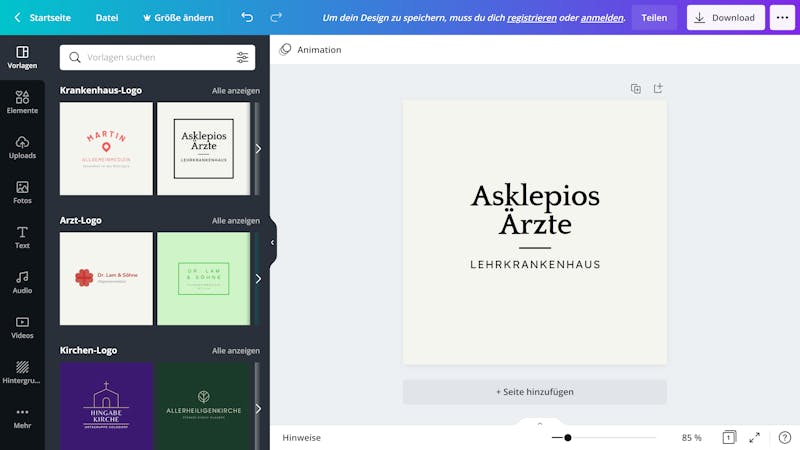Open the Elemente sidebar panel
Image resolution: width=800 pixels, height=450 pixels.
(22, 102)
